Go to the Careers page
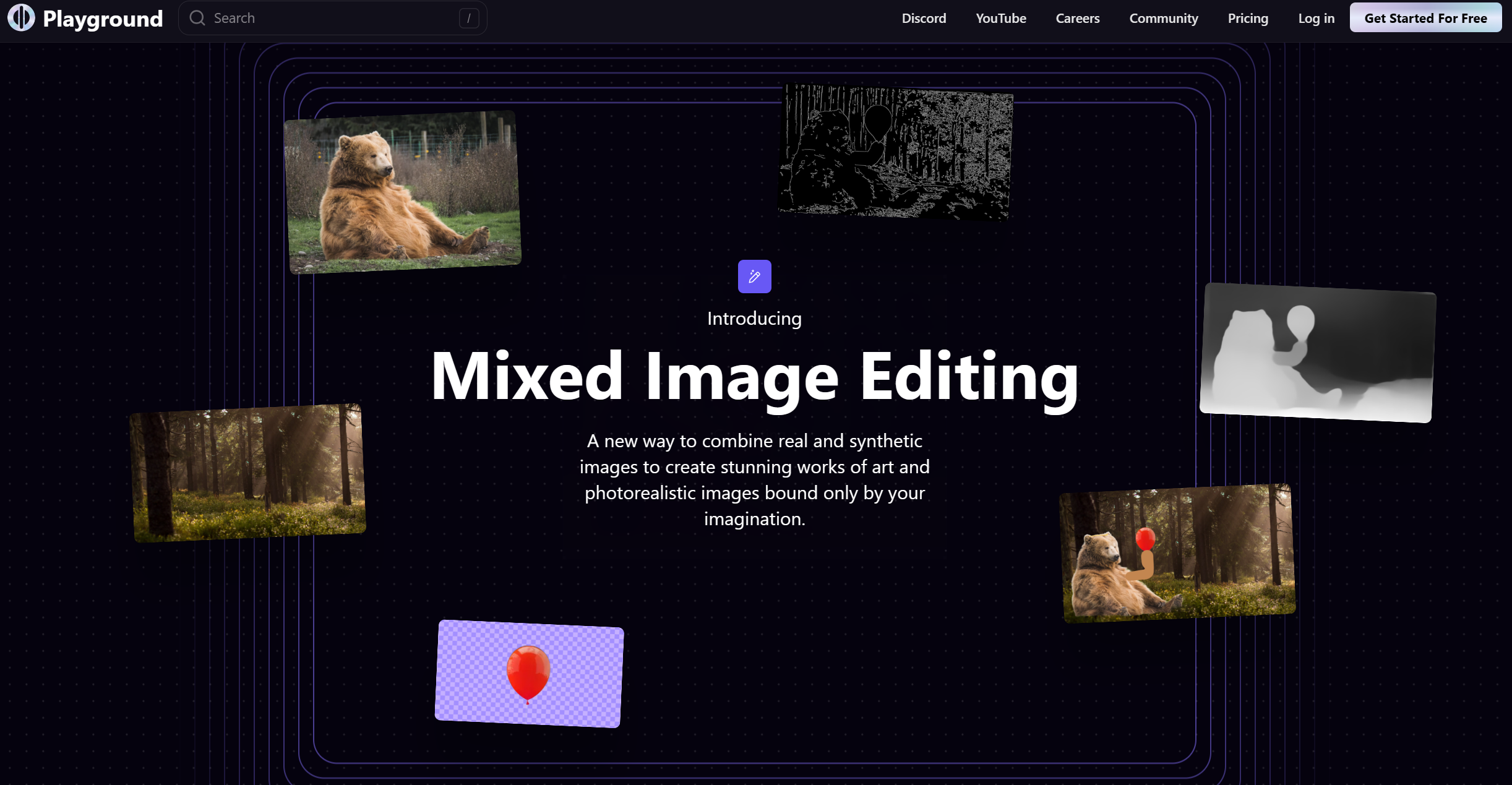Image resolution: width=1512 pixels, height=785 pixels. pos(1077,19)
